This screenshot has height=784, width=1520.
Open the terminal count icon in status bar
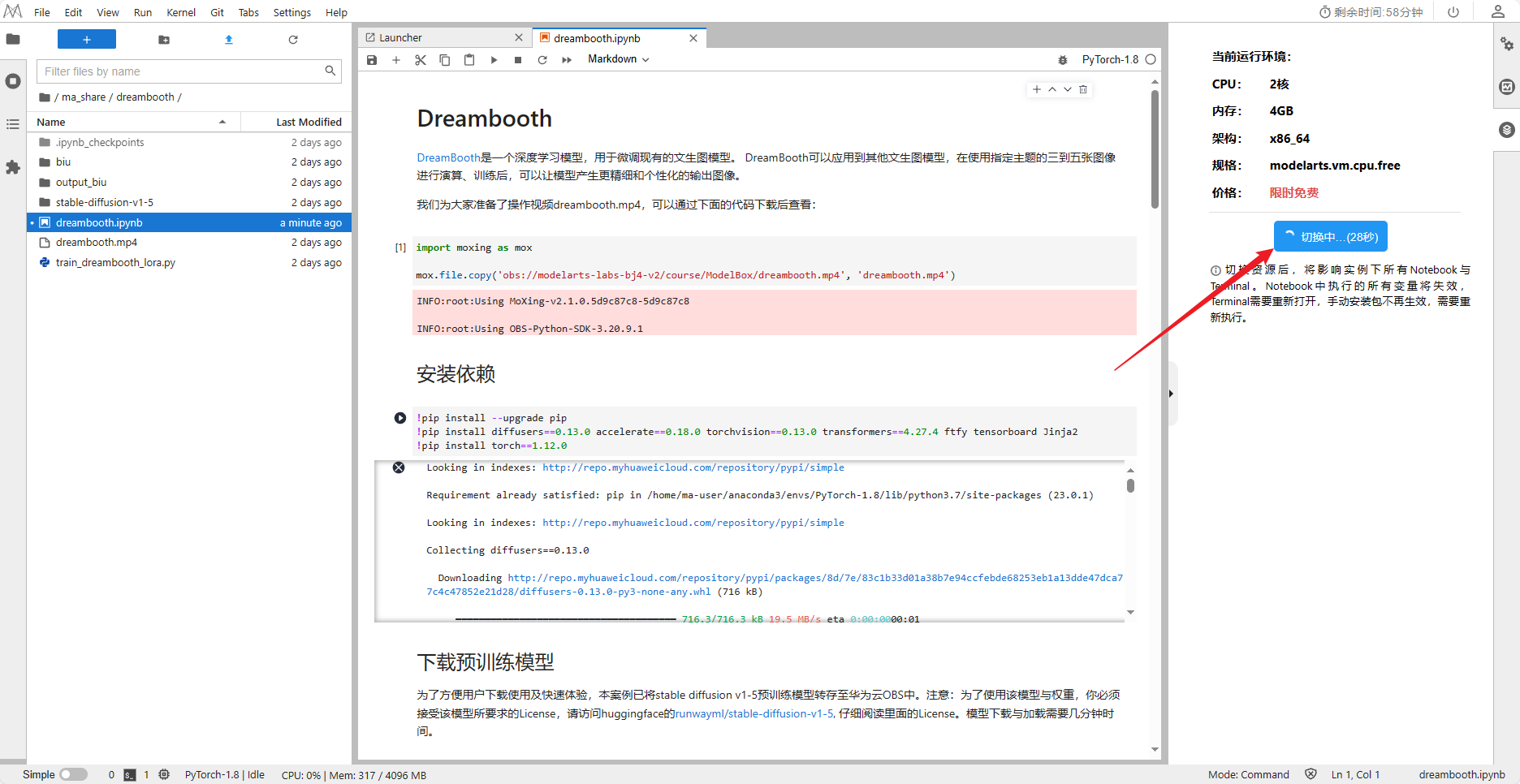click(x=130, y=775)
